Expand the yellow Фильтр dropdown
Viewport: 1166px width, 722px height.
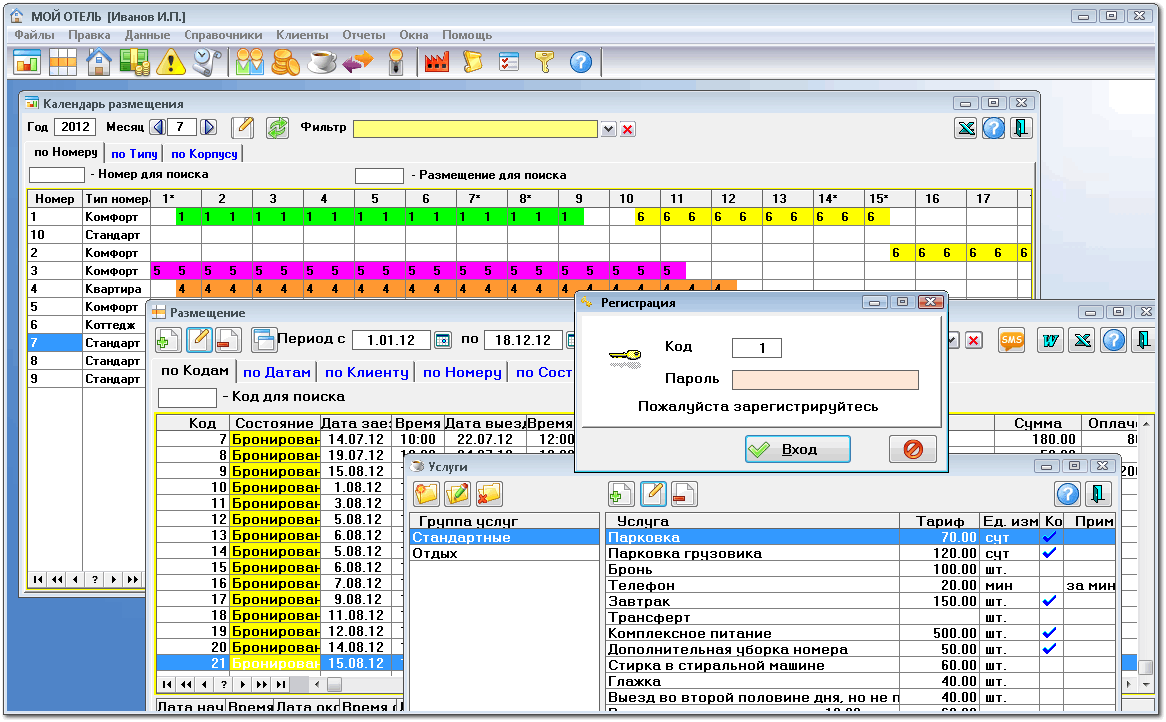[x=608, y=129]
